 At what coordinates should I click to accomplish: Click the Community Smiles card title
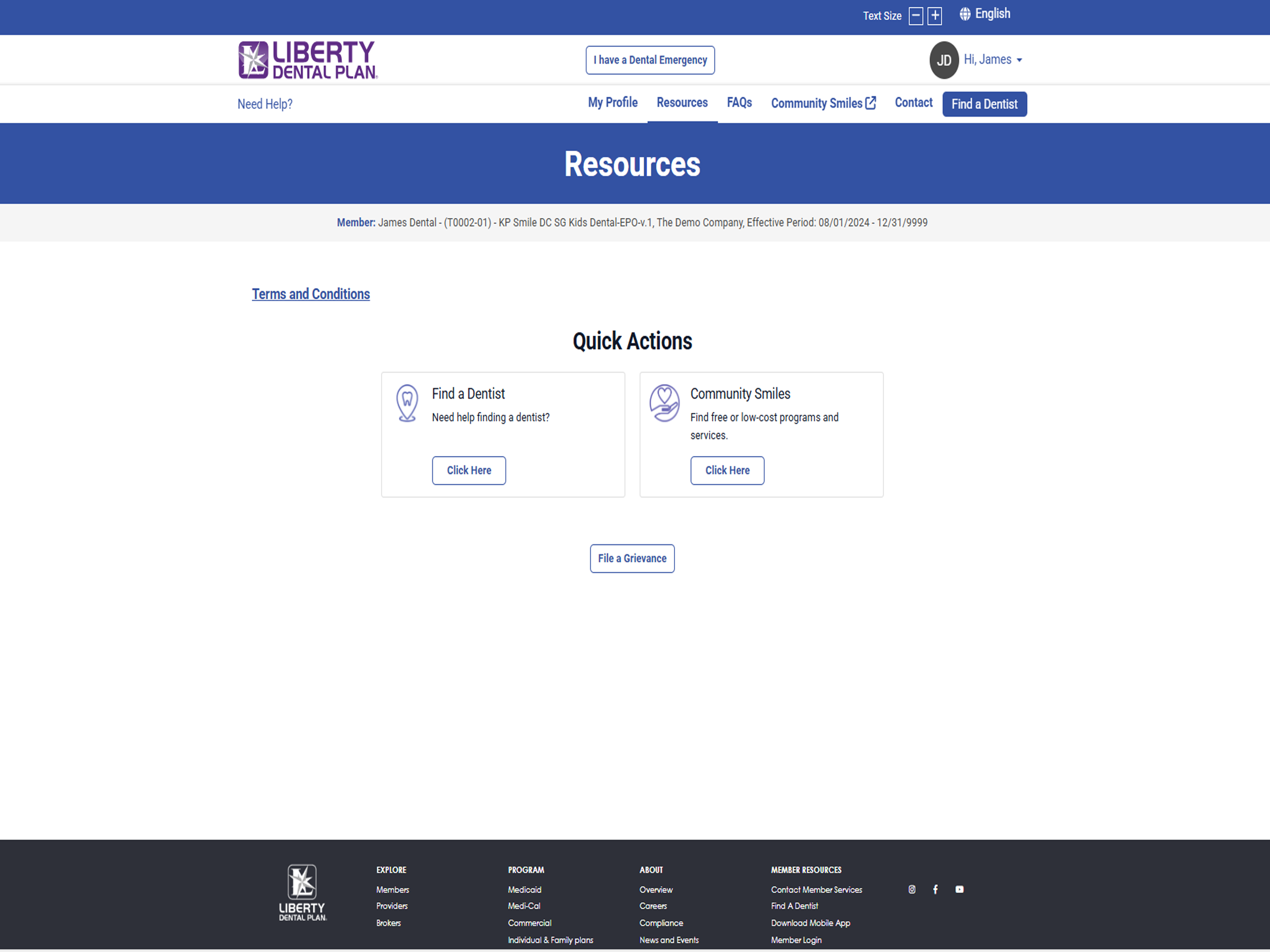point(740,394)
